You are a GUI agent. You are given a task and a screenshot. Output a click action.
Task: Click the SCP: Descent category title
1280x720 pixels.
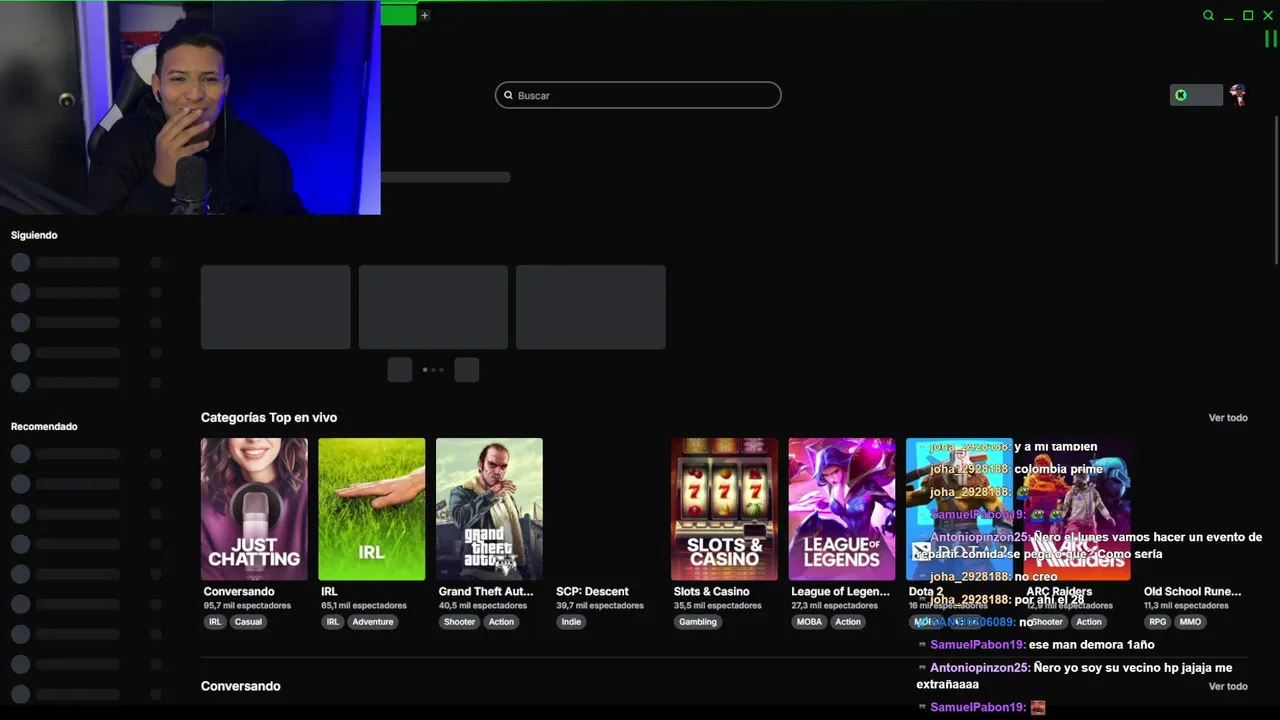click(592, 591)
